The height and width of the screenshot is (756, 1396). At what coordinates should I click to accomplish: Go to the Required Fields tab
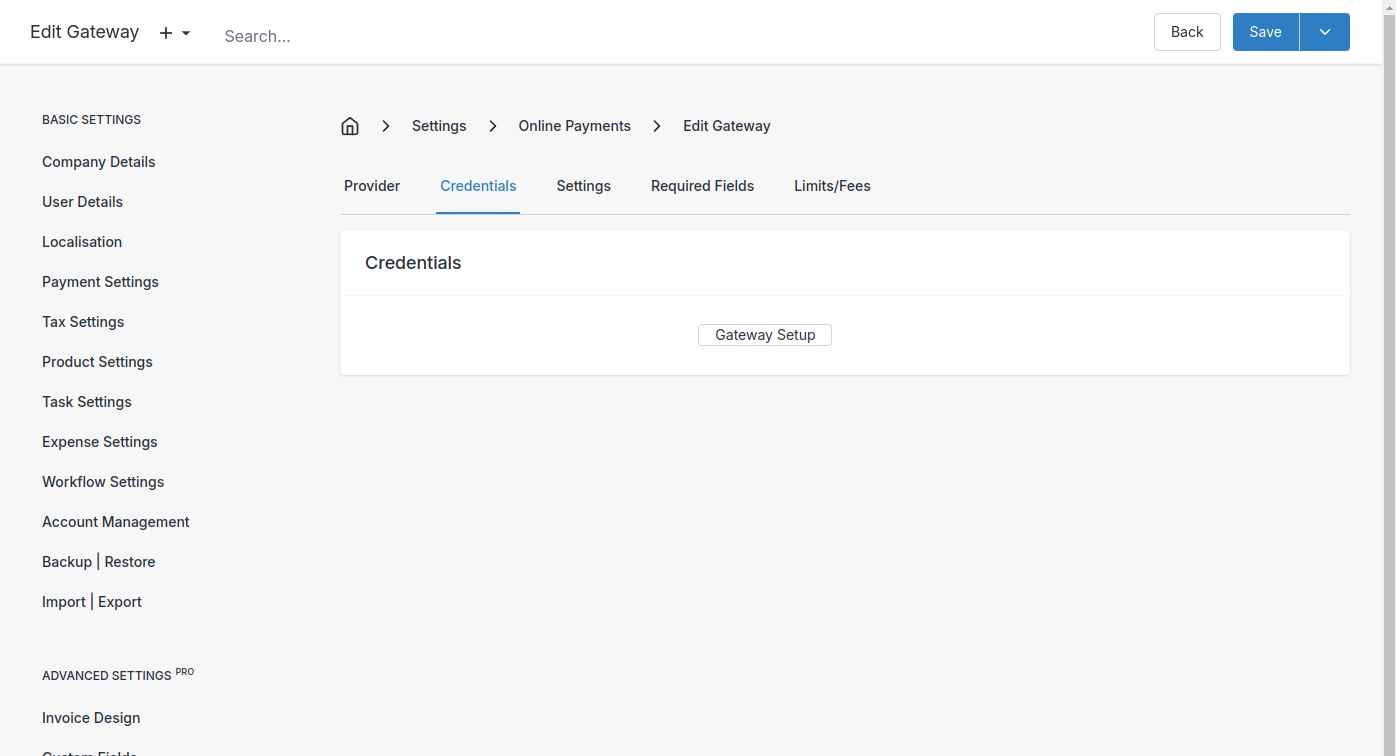pos(702,186)
